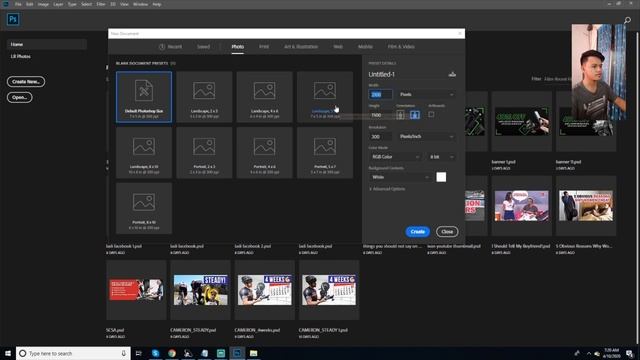Click the Photoshop taskbar icon

tap(237, 353)
